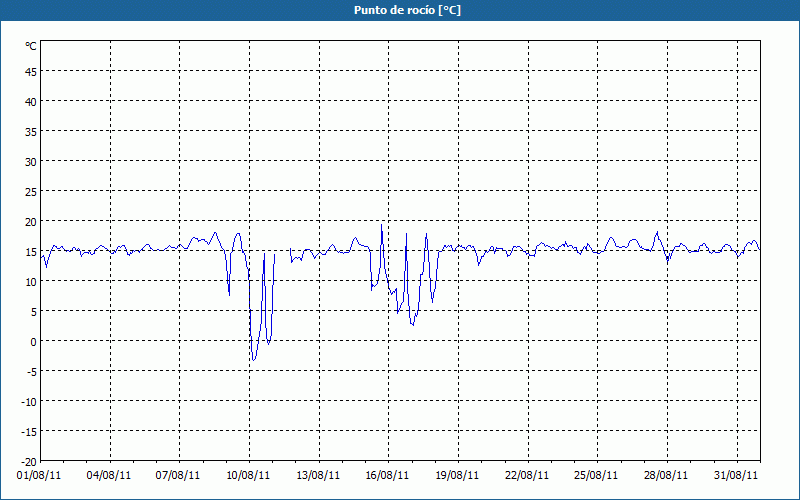Image resolution: width=800 pixels, height=500 pixels.
Task: Click the 13/08/11 date label
Action: [x=318, y=475]
